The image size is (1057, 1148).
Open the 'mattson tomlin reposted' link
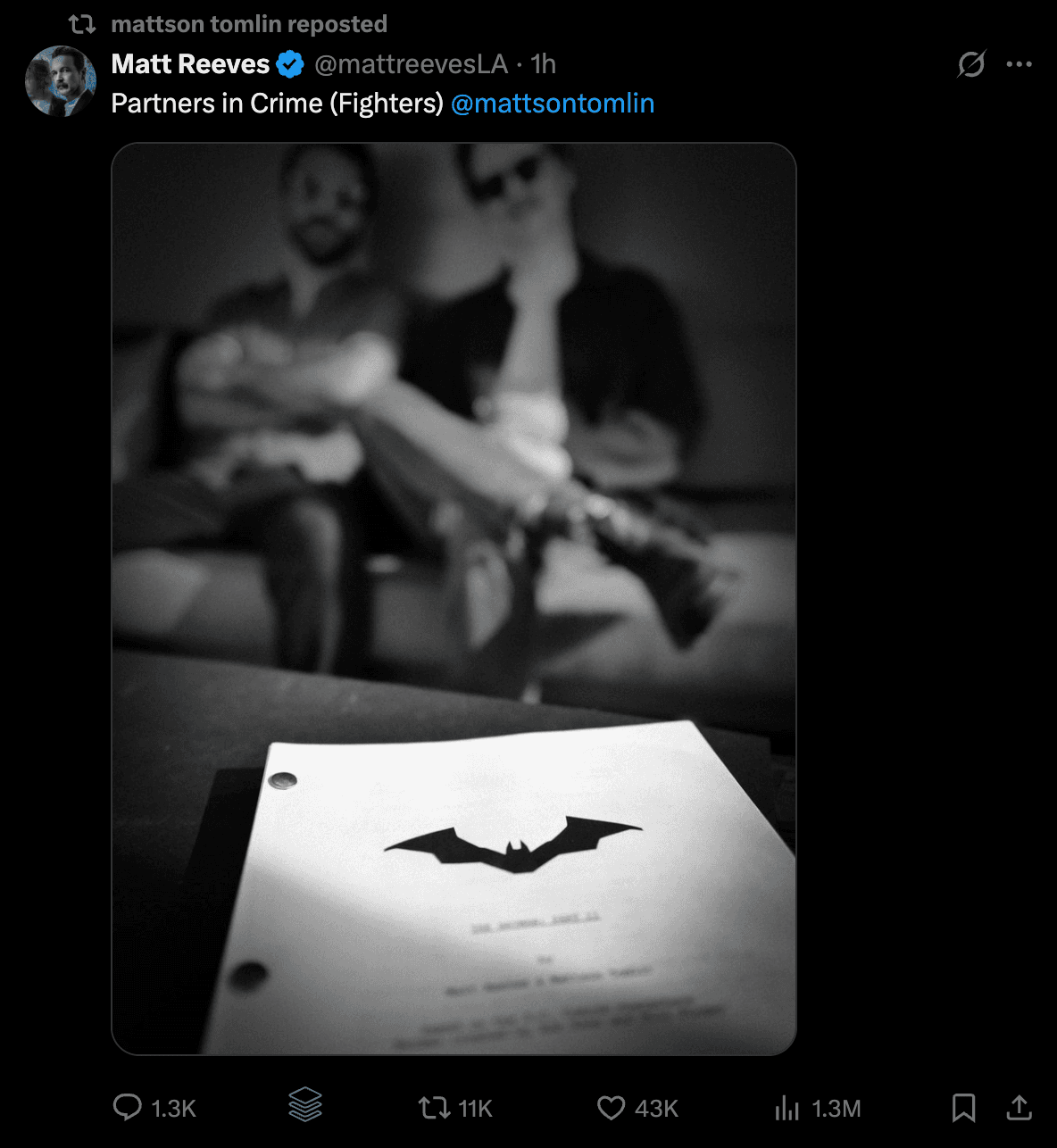click(x=249, y=24)
